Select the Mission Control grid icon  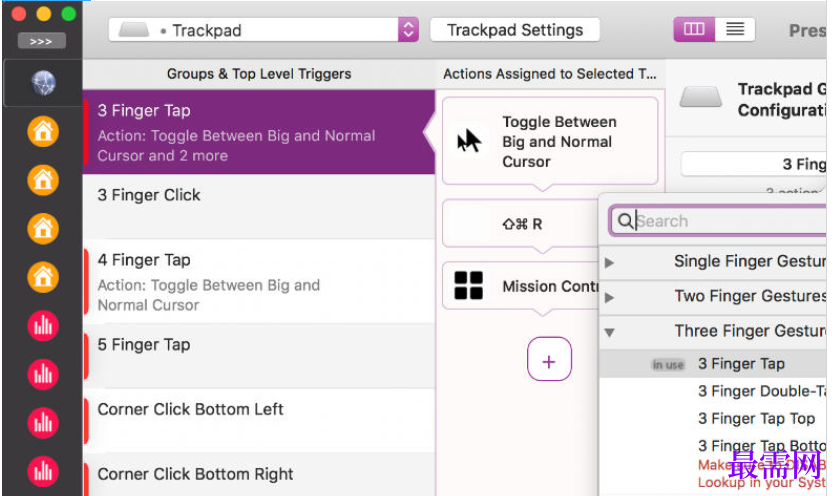point(468,285)
